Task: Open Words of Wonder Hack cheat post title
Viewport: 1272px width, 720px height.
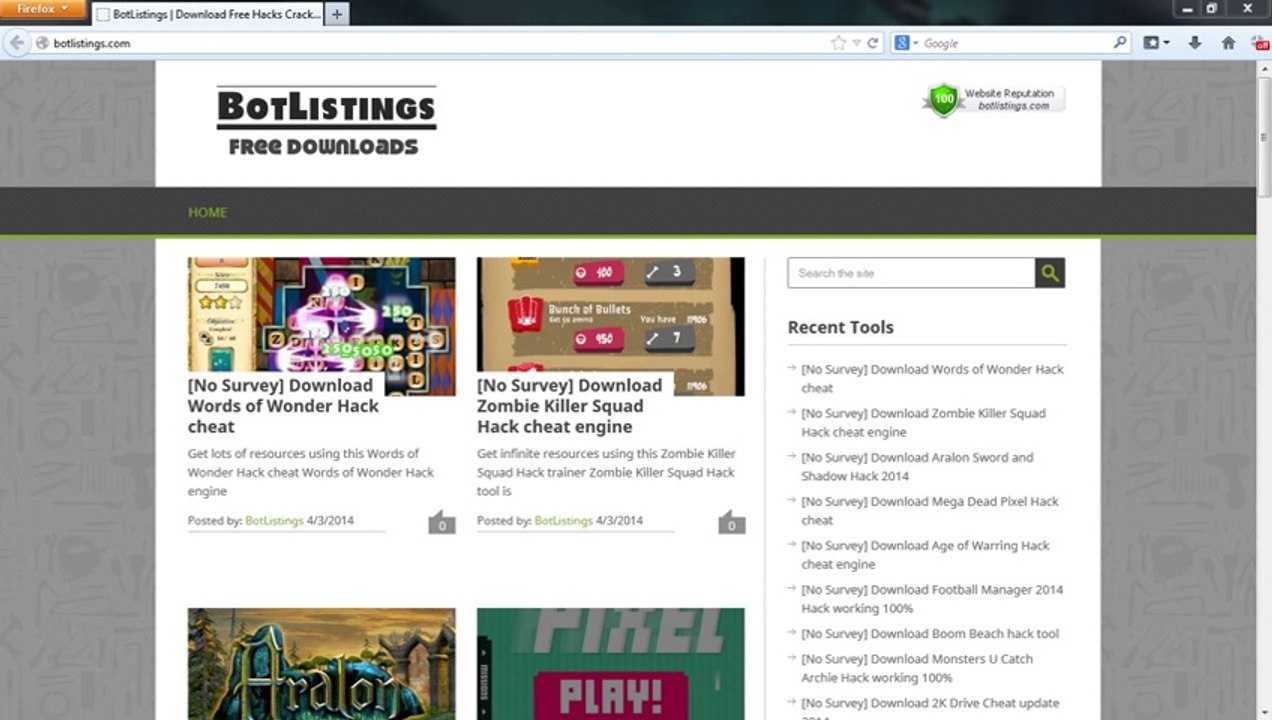Action: (284, 406)
